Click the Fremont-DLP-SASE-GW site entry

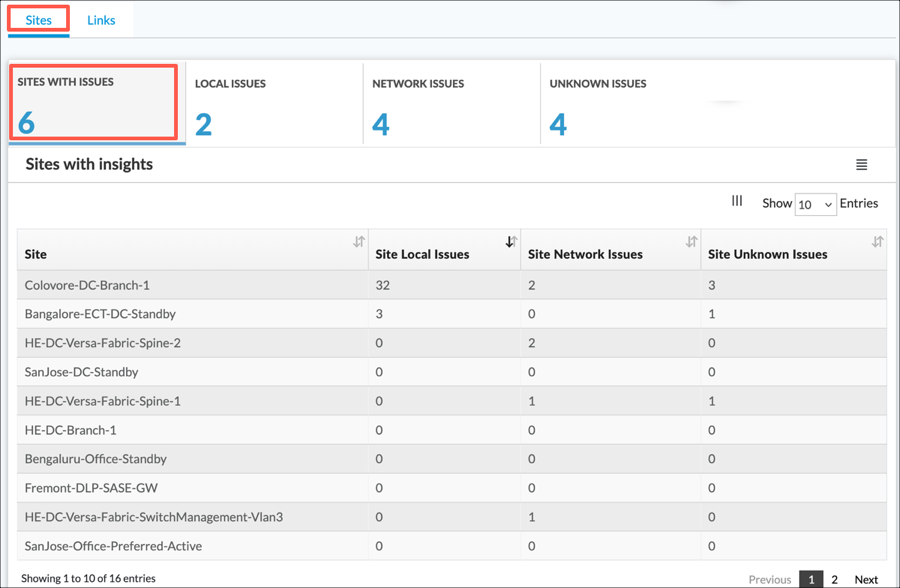tap(91, 488)
